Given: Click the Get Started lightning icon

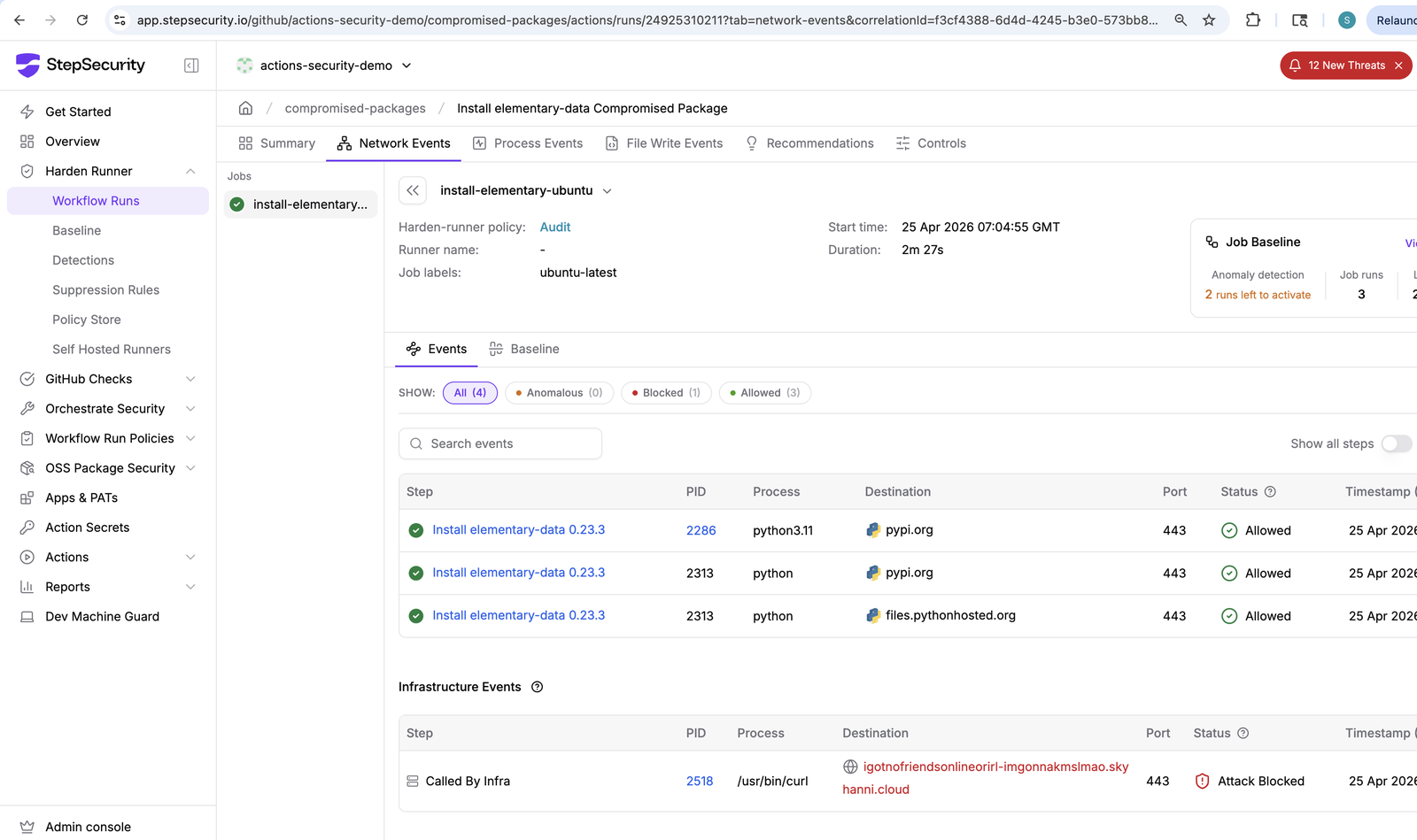Looking at the screenshot, I should point(27,112).
